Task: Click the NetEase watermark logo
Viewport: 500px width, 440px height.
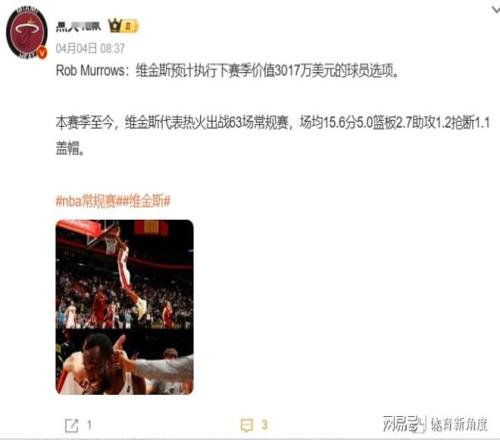Action: [x=404, y=424]
